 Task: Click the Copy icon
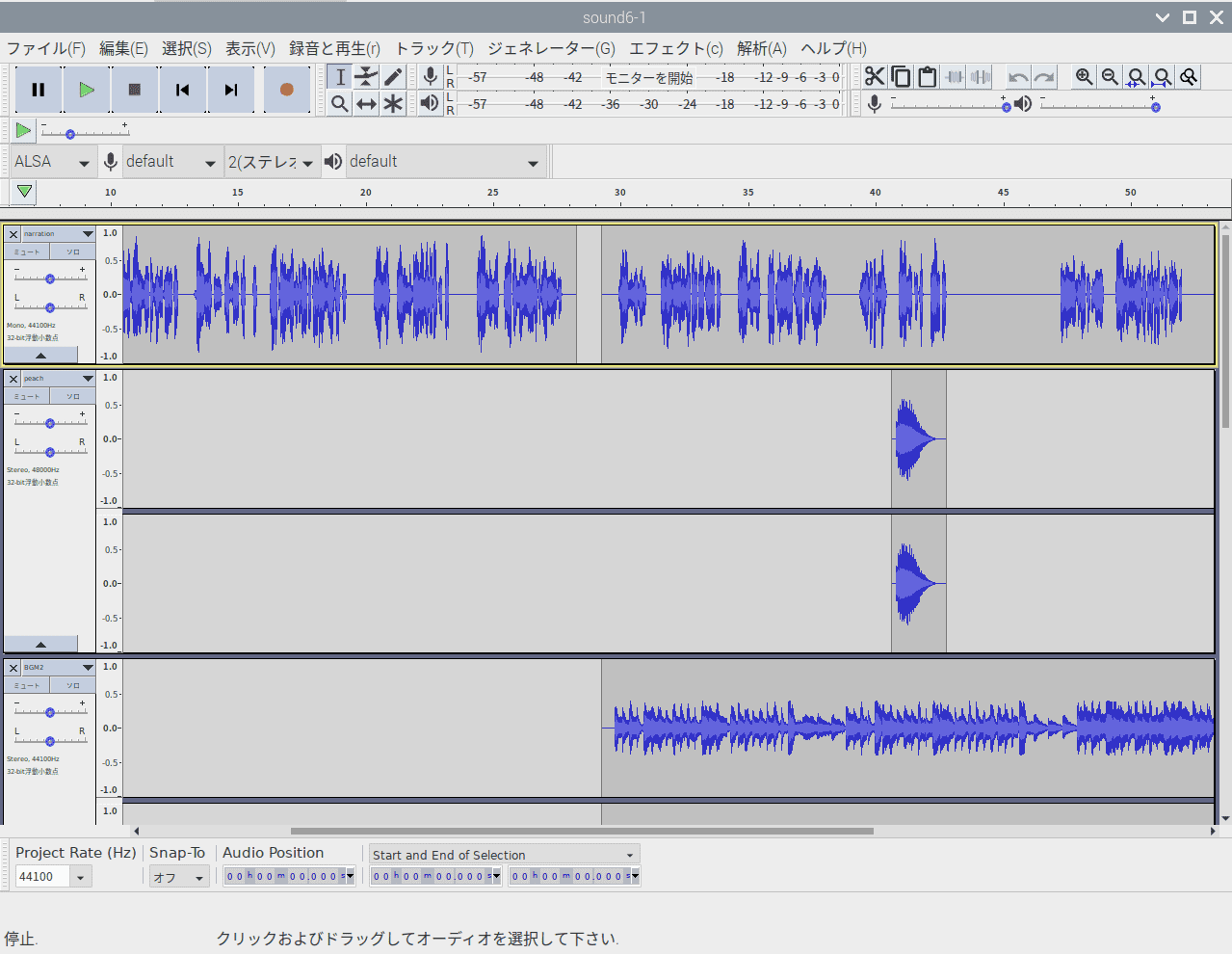tap(901, 77)
